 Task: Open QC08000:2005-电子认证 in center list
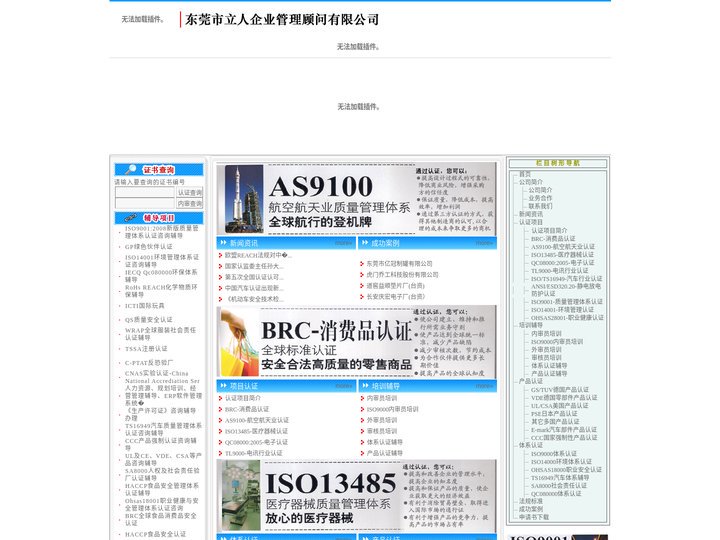[x=256, y=442]
